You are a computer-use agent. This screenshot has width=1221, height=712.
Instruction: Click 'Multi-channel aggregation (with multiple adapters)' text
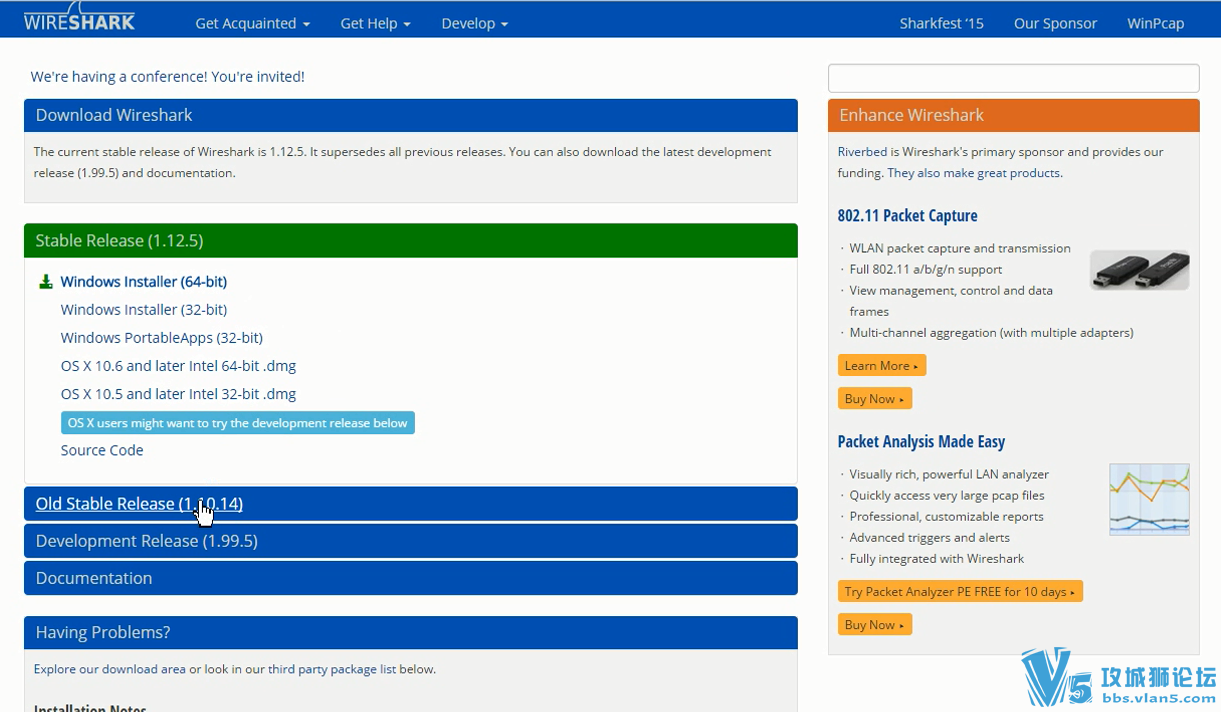click(992, 333)
